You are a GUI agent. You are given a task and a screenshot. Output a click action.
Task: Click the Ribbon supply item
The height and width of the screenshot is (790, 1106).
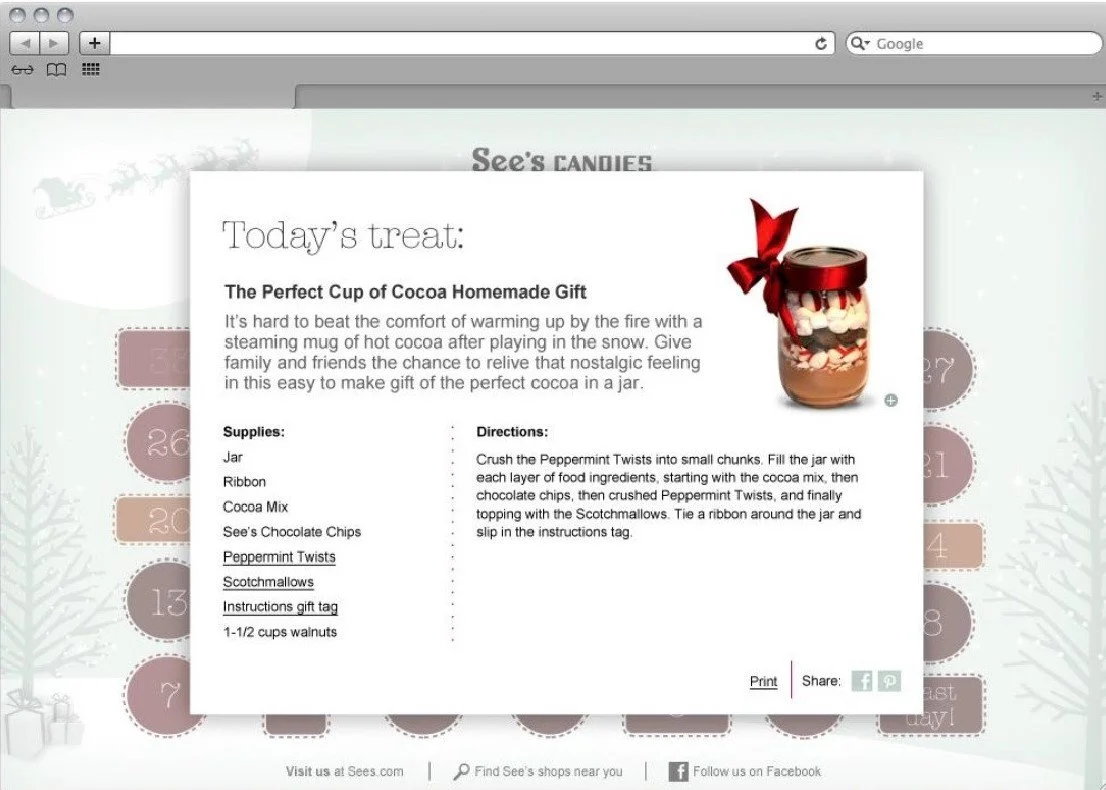tap(245, 482)
